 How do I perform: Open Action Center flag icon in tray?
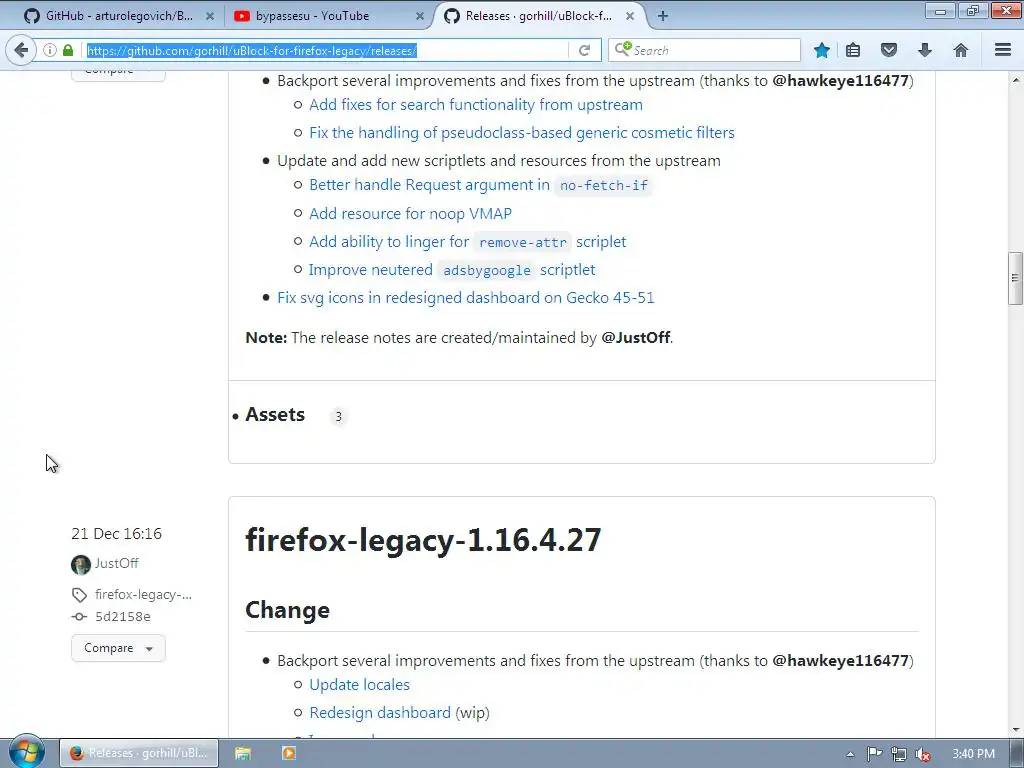874,754
